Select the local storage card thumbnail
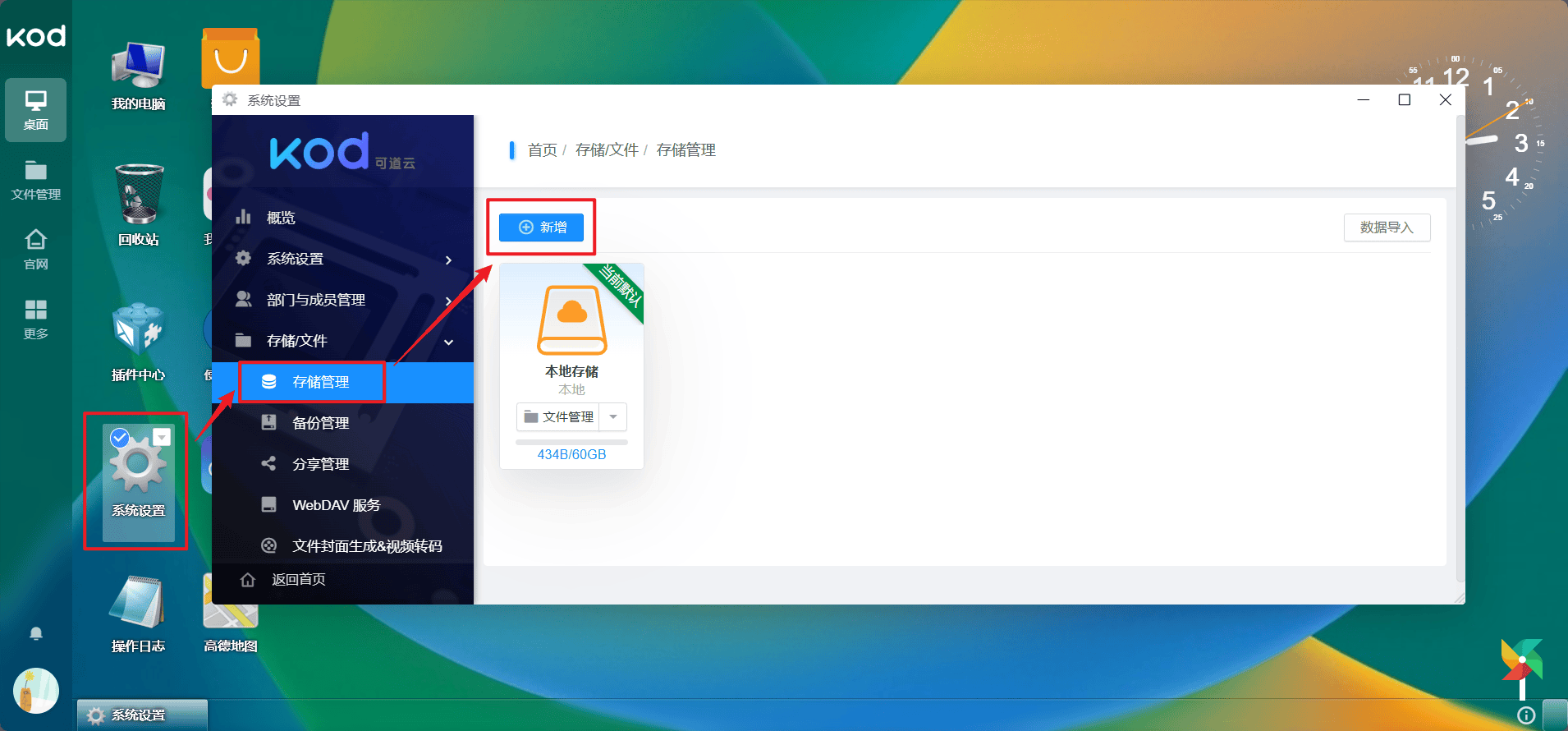This screenshot has height=731, width=1568. (x=571, y=320)
